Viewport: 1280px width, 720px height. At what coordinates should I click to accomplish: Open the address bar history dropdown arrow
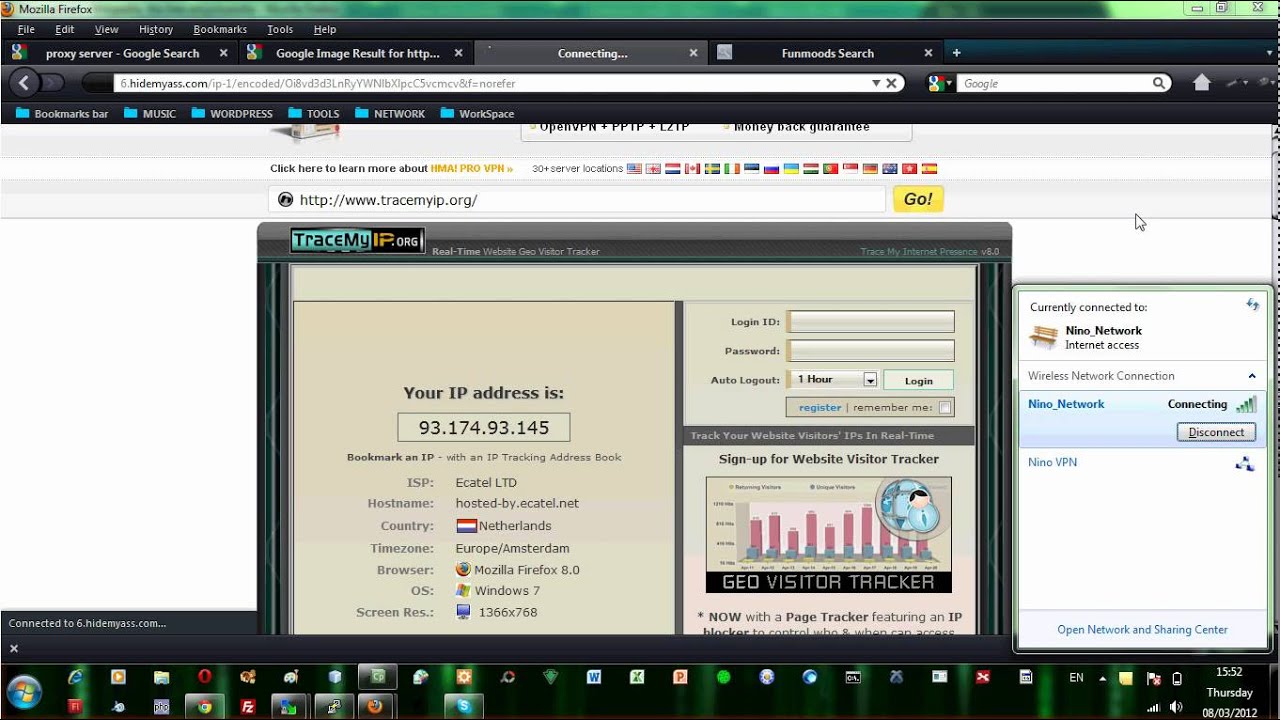click(876, 83)
